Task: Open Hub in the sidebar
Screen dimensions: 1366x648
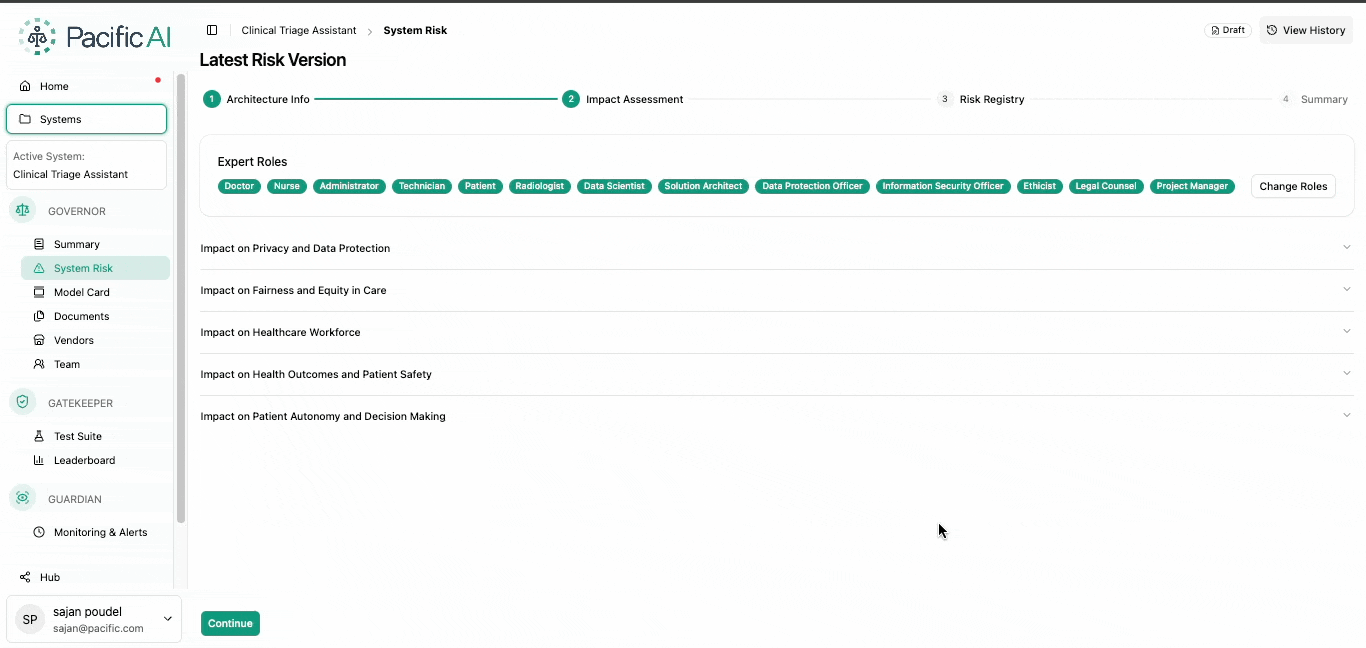Action: click(x=87, y=577)
